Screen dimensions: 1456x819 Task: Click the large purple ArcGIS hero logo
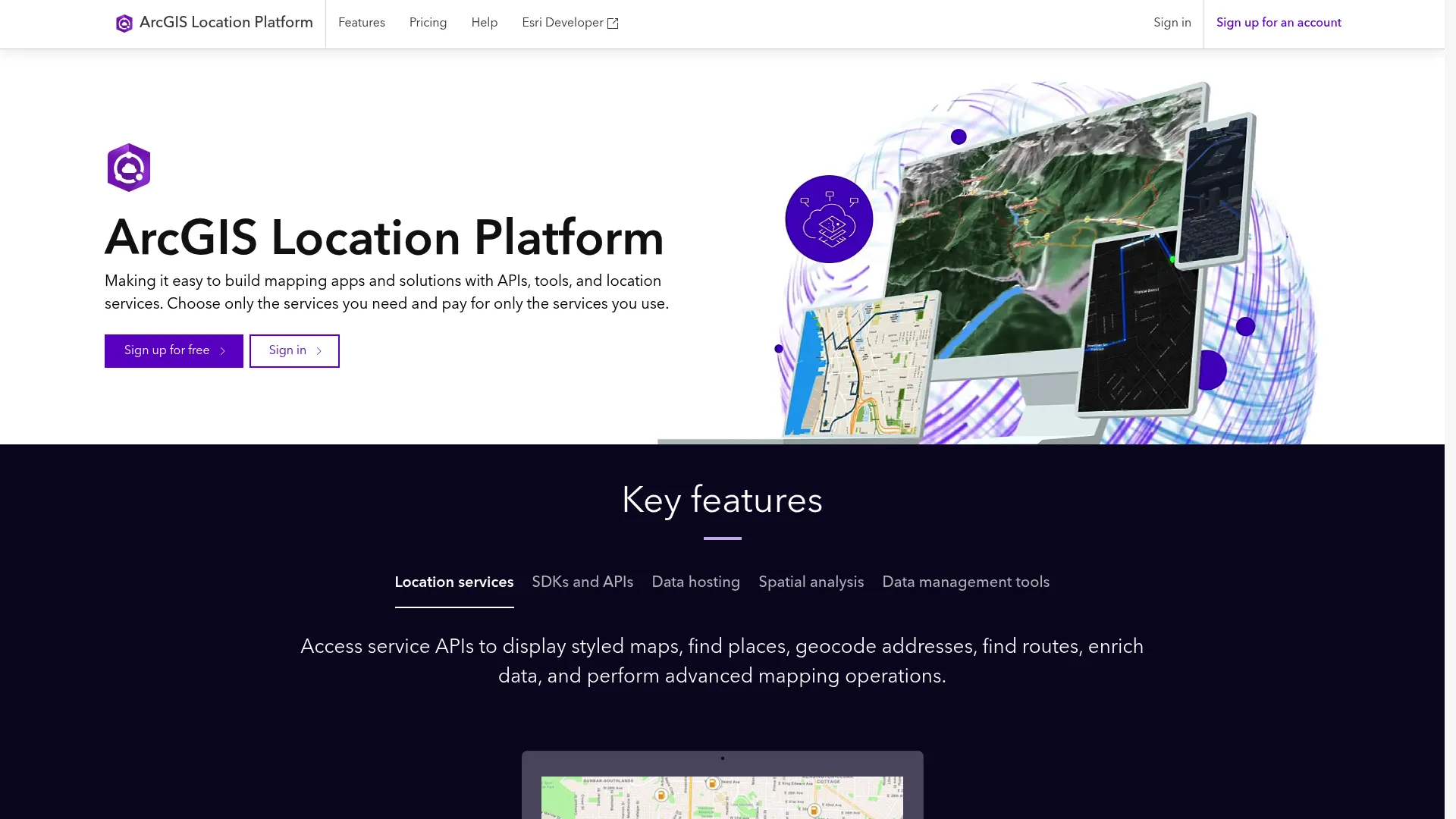click(x=129, y=168)
